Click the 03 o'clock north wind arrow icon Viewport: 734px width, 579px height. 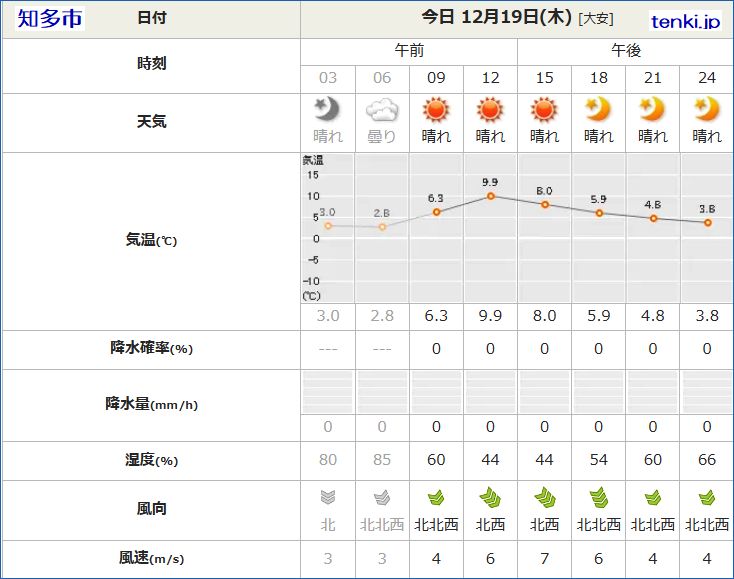(328, 497)
